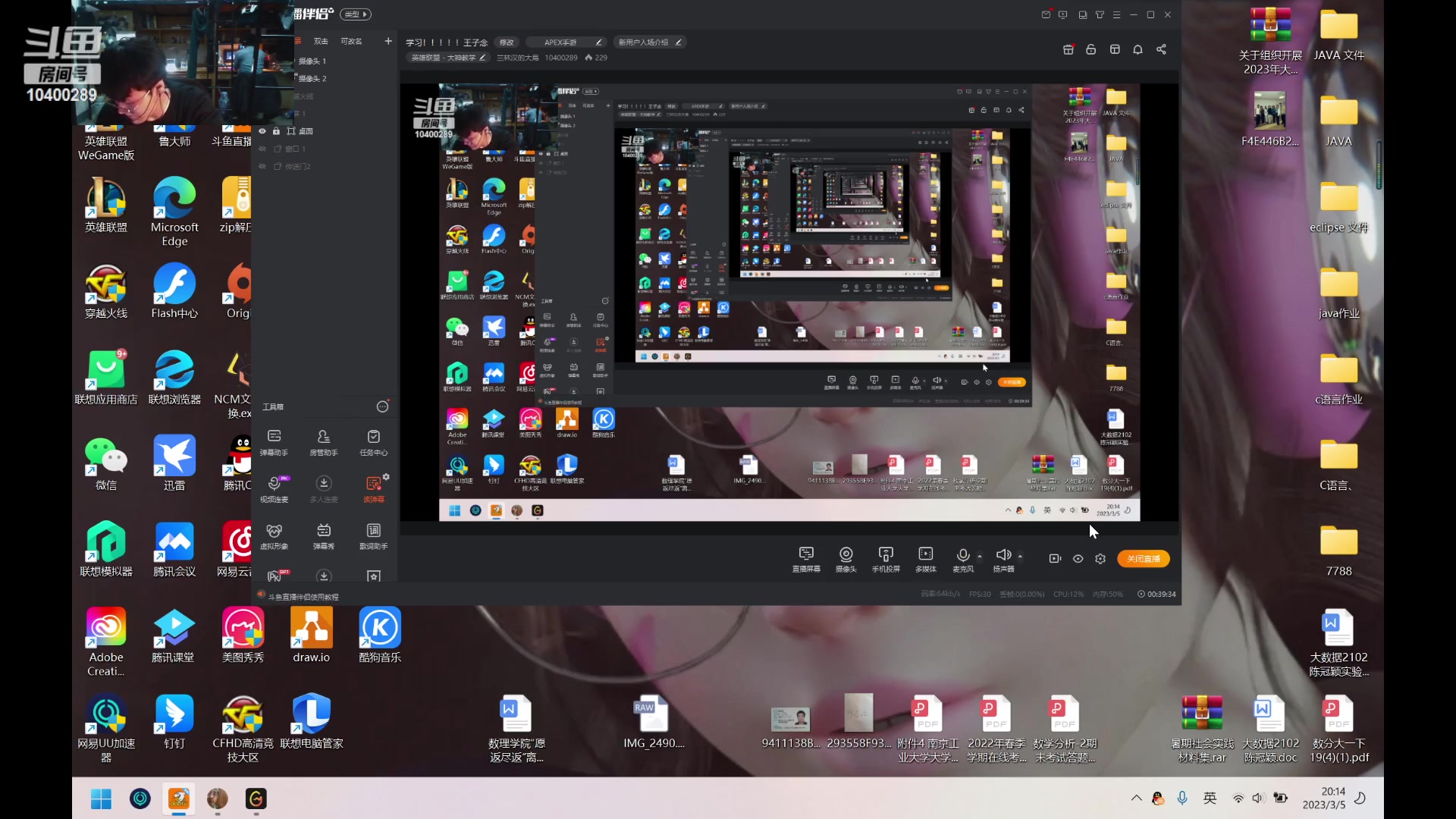Select java作业 desktop folder
The height and width of the screenshot is (819, 1456).
tap(1338, 293)
